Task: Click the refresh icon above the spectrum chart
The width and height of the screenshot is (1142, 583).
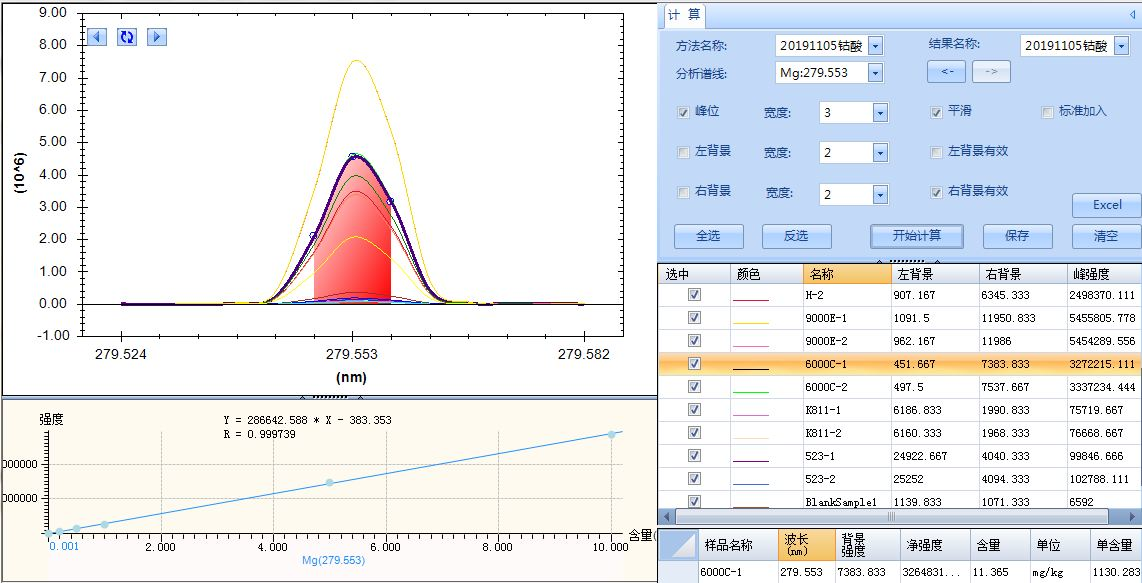Action: tap(127, 37)
